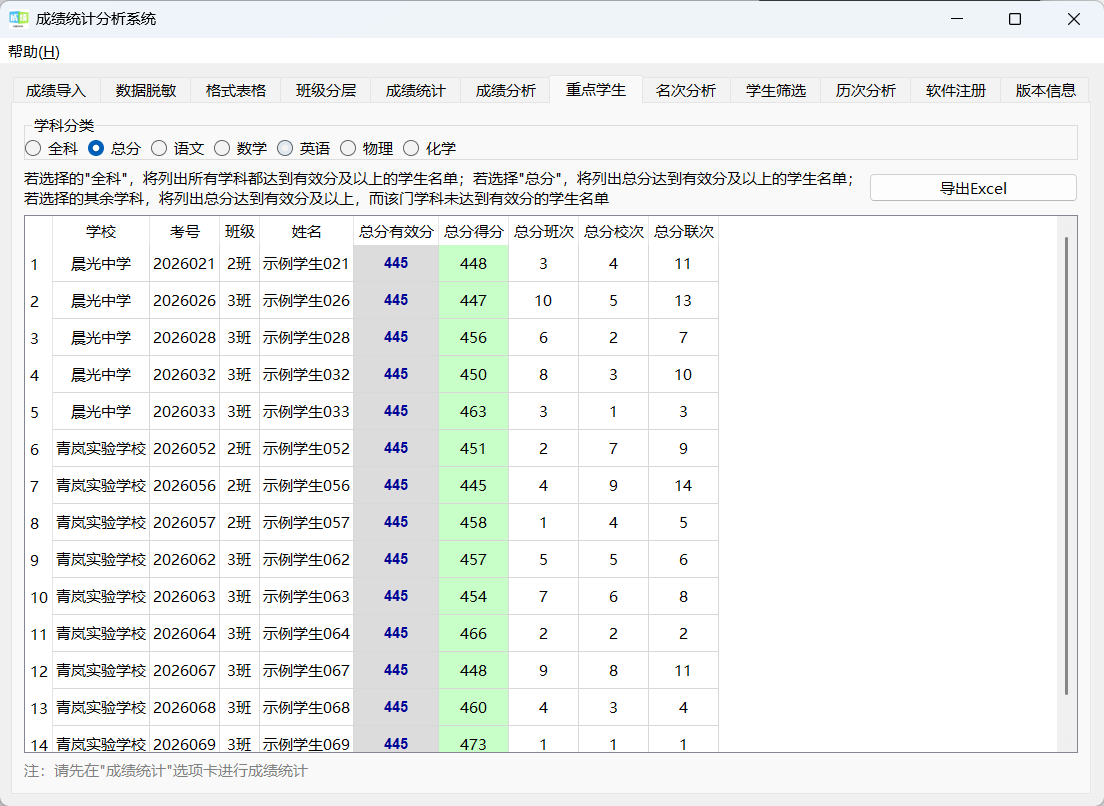The image size is (1104, 806).
Task: Click exam number 2026032
Action: (184, 374)
